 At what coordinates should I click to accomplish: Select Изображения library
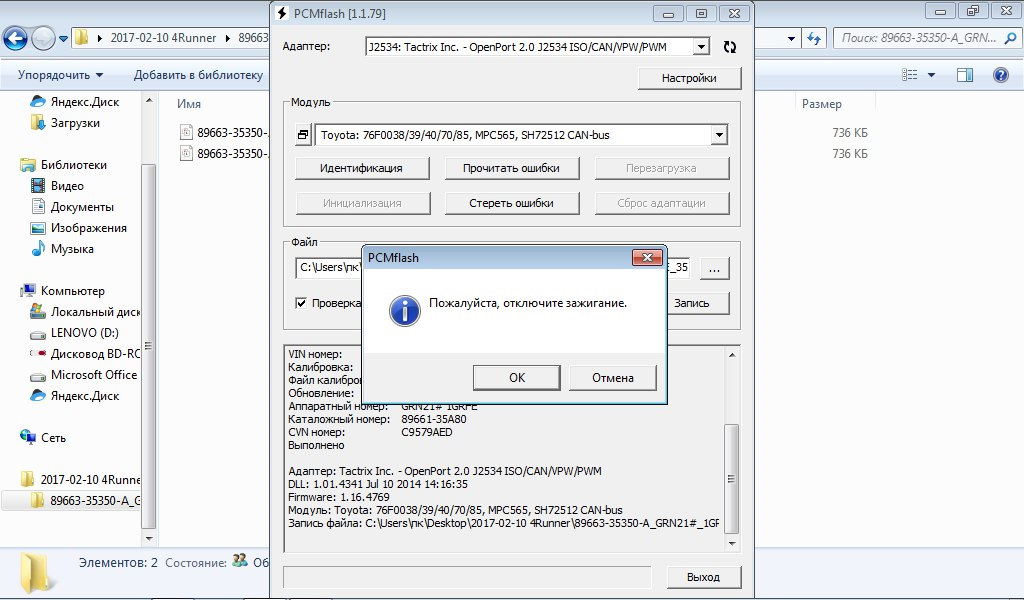coord(78,228)
